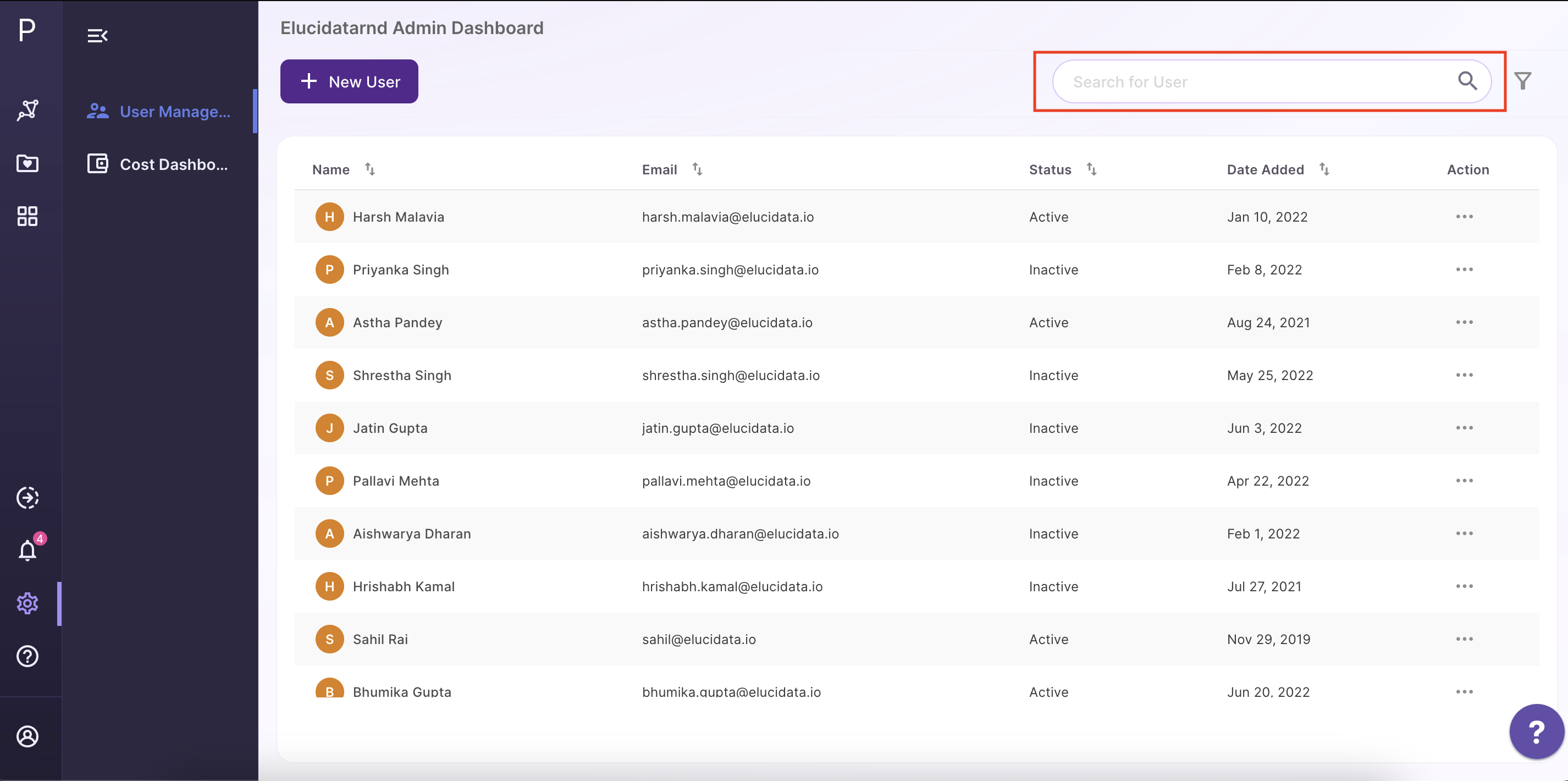Collapse the sidebar menu icon
The image size is (1568, 781).
(x=97, y=36)
